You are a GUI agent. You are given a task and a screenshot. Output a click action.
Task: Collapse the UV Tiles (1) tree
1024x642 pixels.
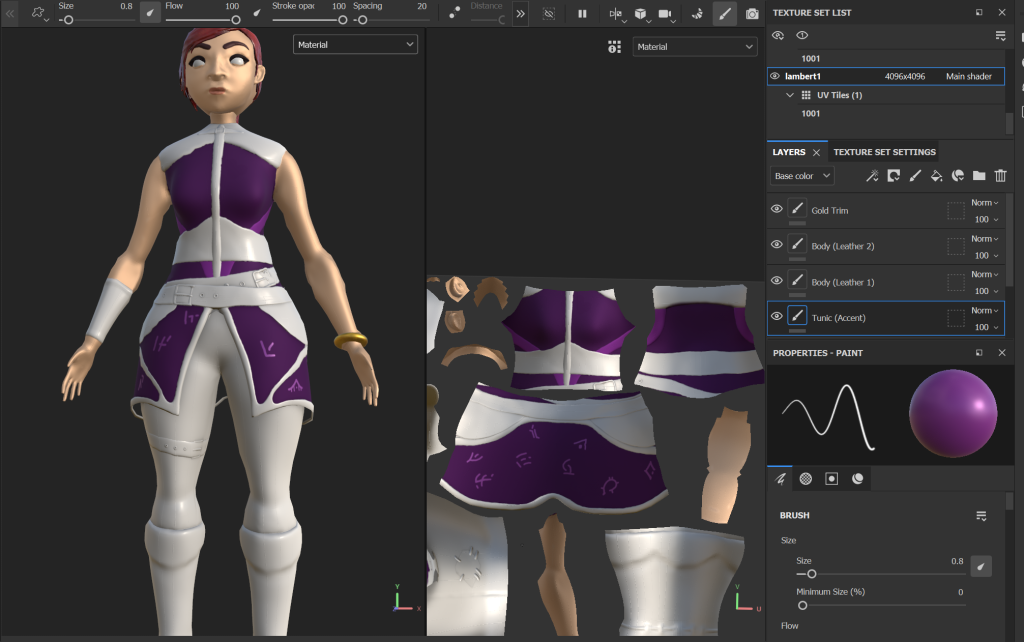pyautogui.click(x=790, y=95)
